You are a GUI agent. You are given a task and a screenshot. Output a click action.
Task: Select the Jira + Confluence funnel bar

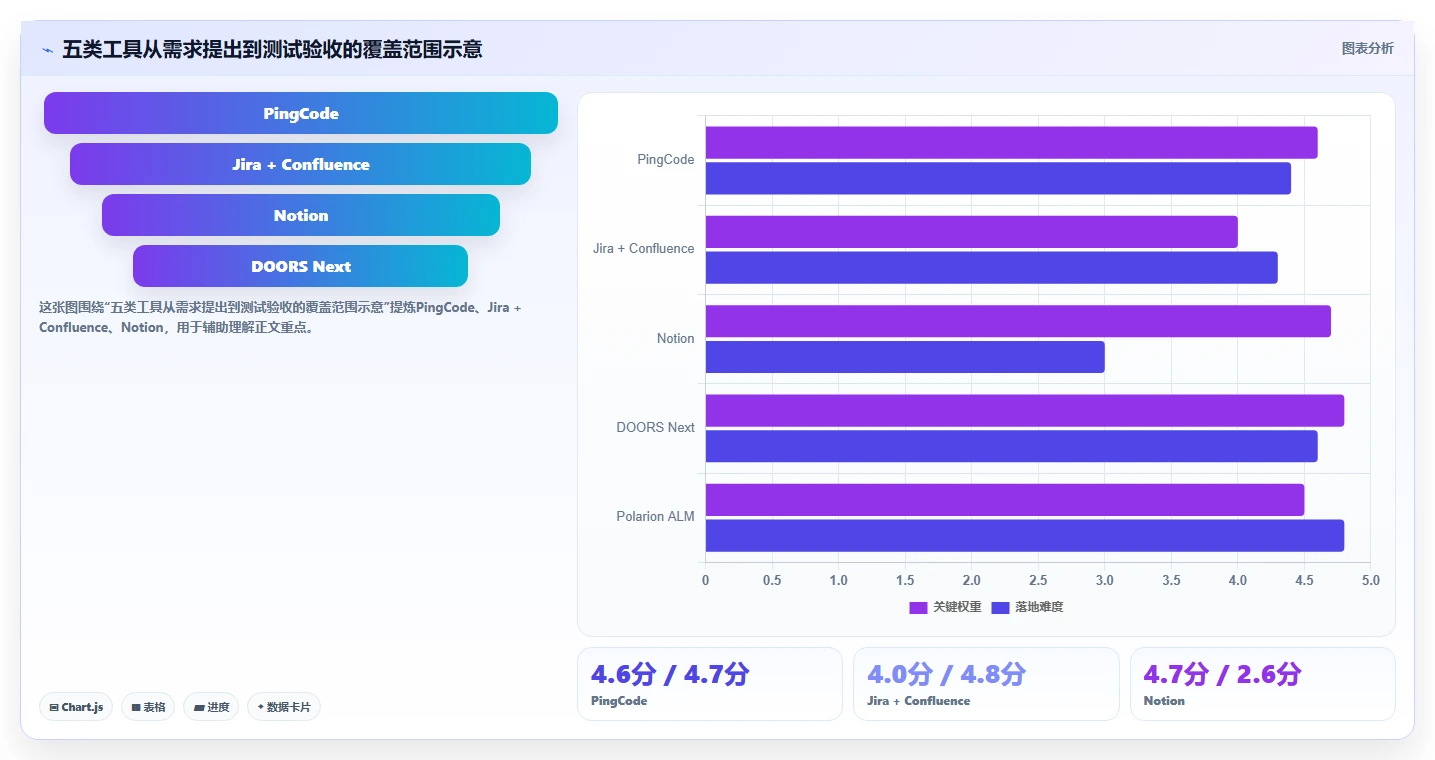click(x=300, y=164)
